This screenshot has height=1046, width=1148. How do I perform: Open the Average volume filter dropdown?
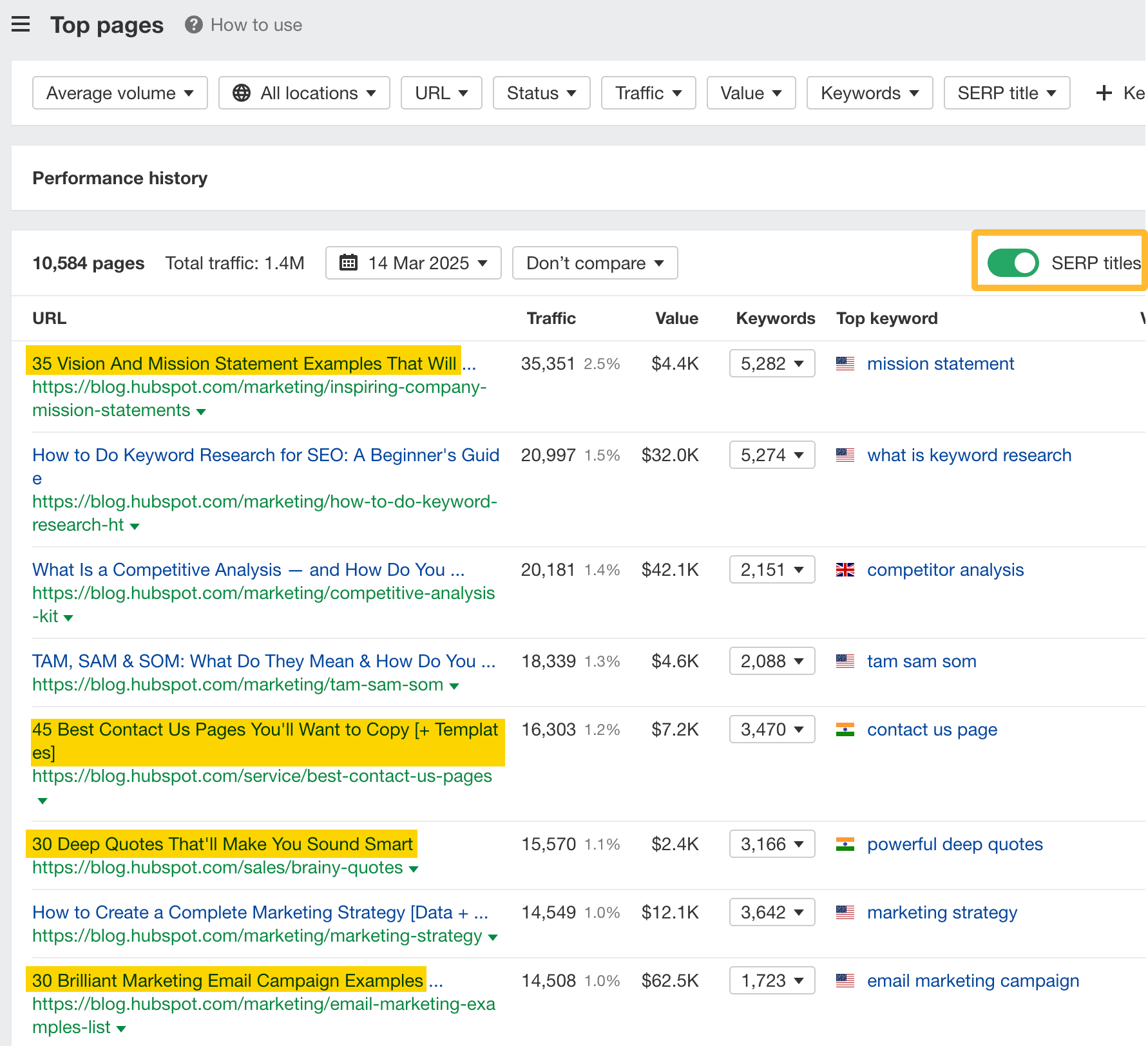pos(120,93)
